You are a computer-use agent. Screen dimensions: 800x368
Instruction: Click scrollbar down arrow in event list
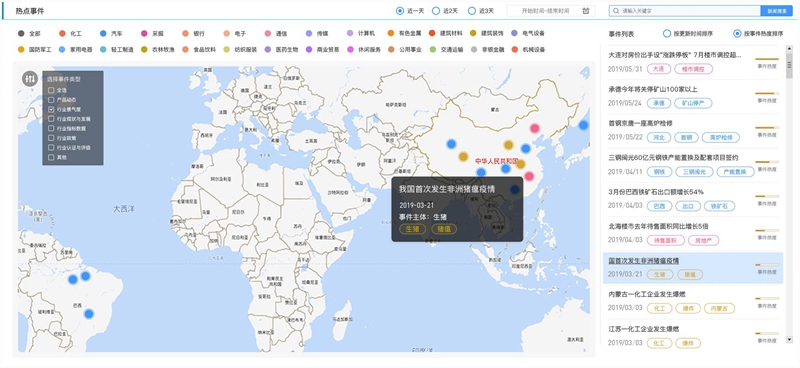pyautogui.click(x=789, y=339)
